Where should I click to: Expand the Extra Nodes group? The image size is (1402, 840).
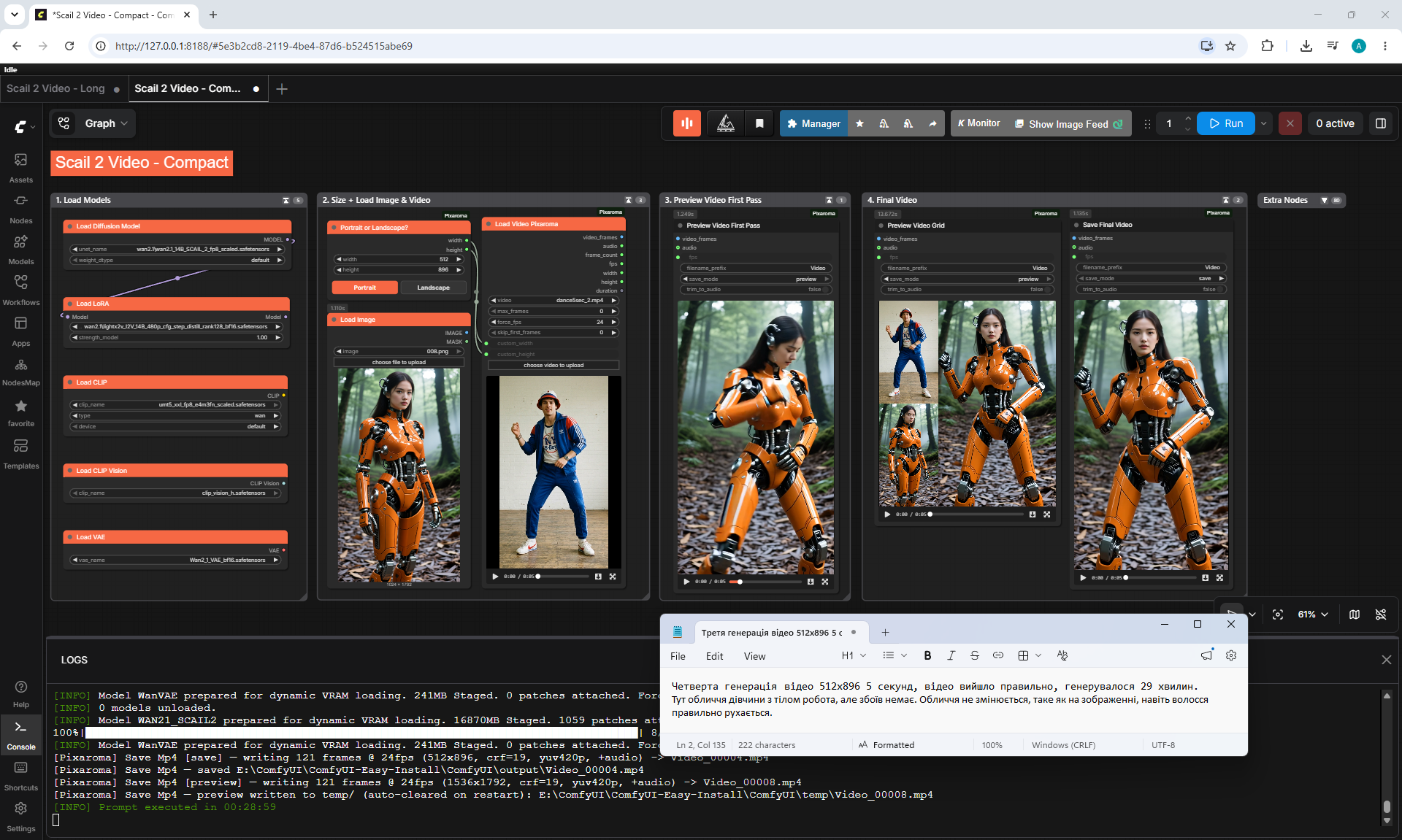coord(1324,200)
